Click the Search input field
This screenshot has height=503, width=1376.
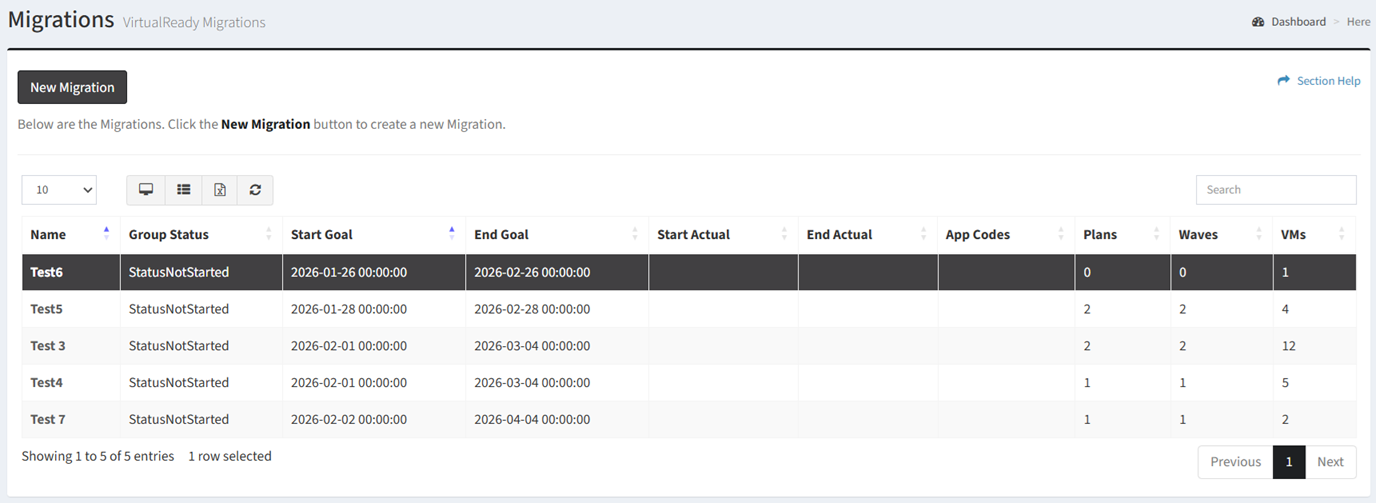1275,190
